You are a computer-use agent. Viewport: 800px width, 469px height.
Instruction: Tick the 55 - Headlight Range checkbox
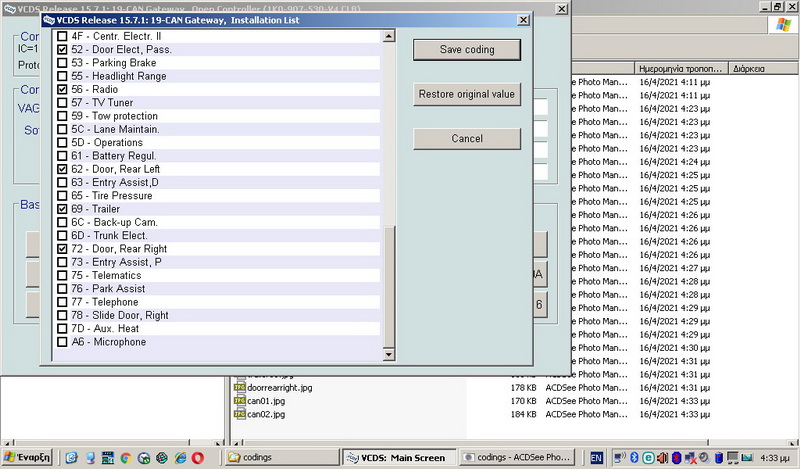(62, 76)
